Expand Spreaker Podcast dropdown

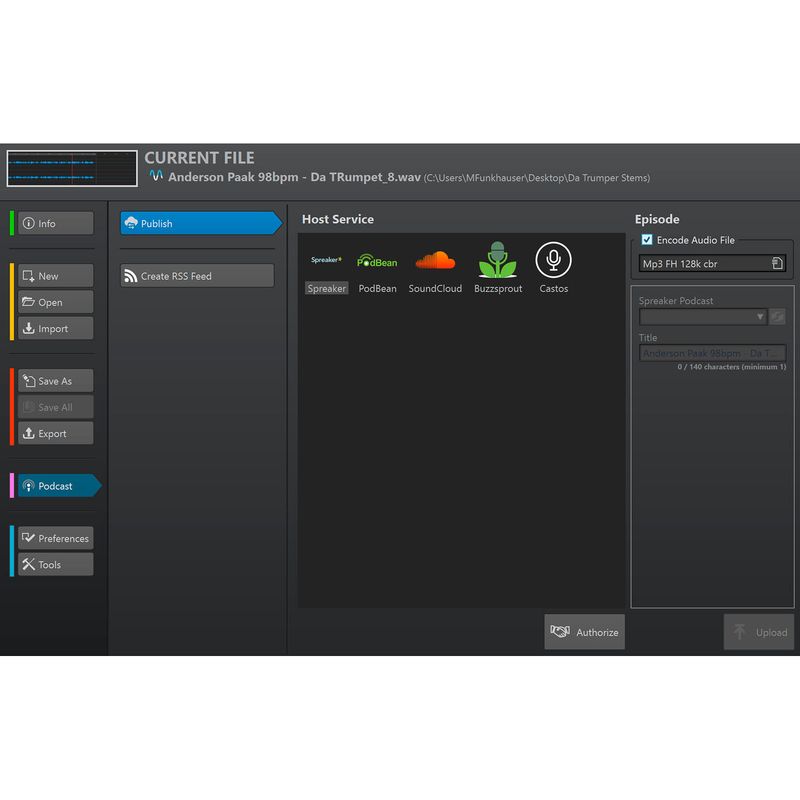703,317
